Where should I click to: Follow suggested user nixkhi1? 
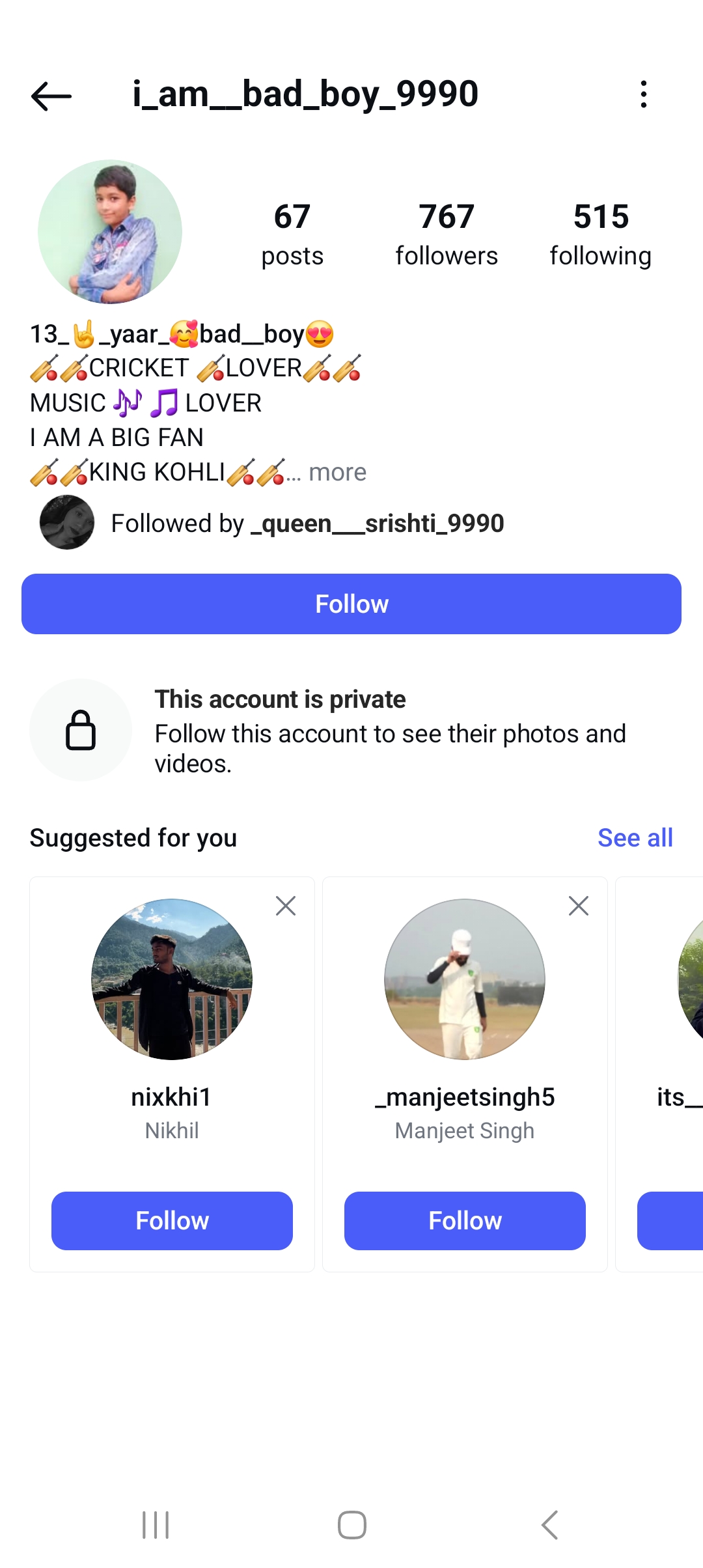172,1221
